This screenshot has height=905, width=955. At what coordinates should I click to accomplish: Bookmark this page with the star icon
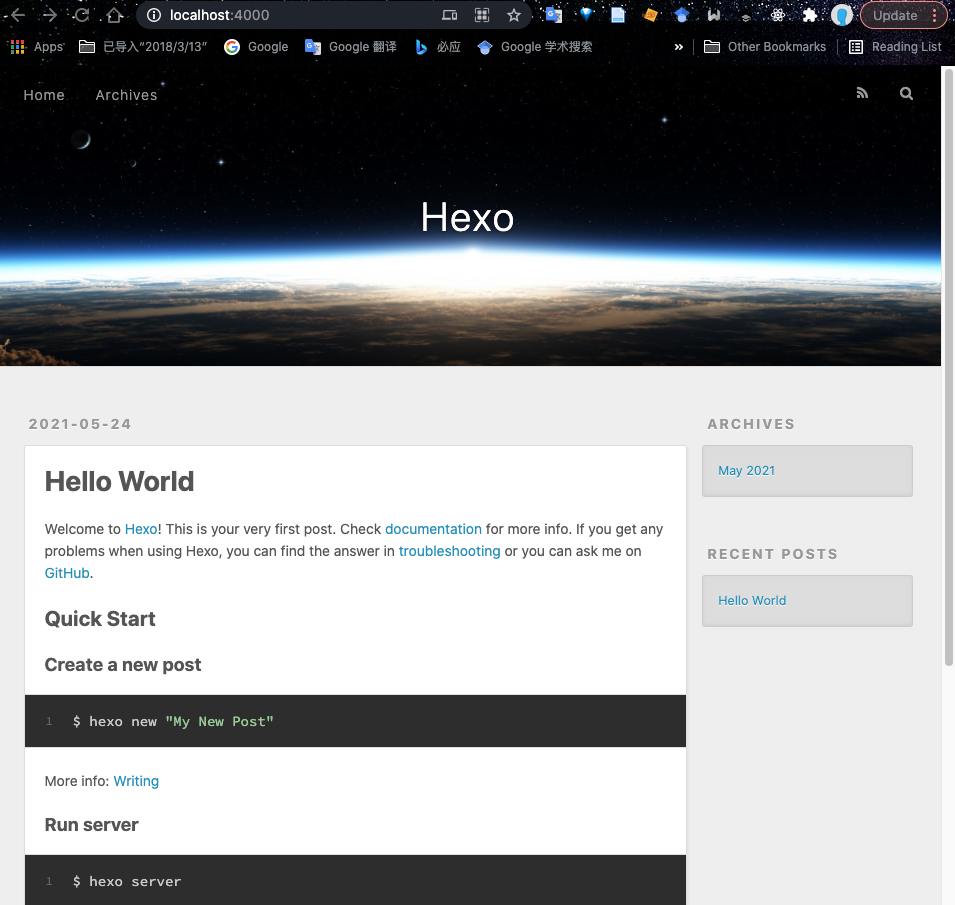(x=514, y=15)
